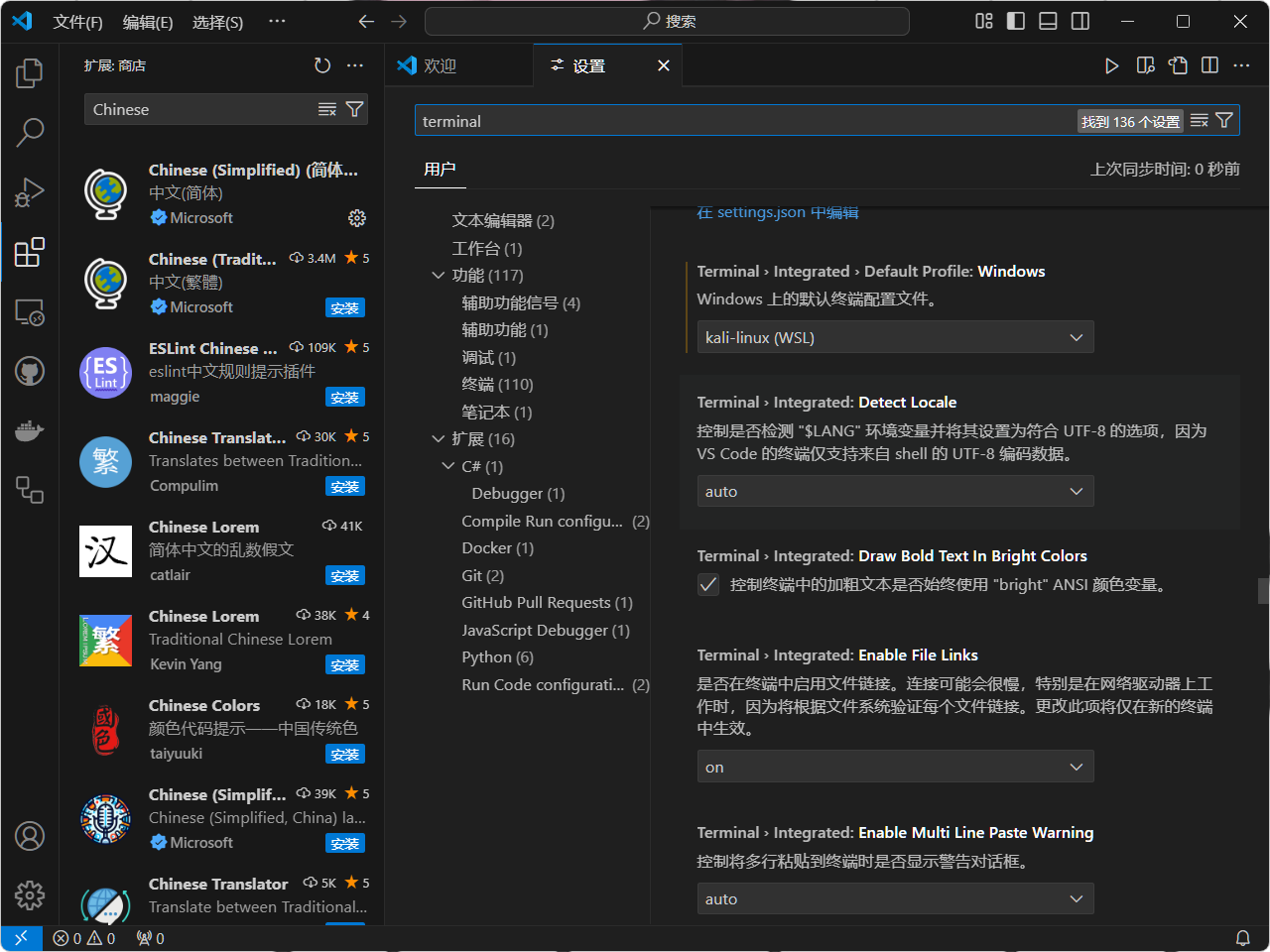
Task: Open the 选择(S) menu
Action: [x=218, y=22]
